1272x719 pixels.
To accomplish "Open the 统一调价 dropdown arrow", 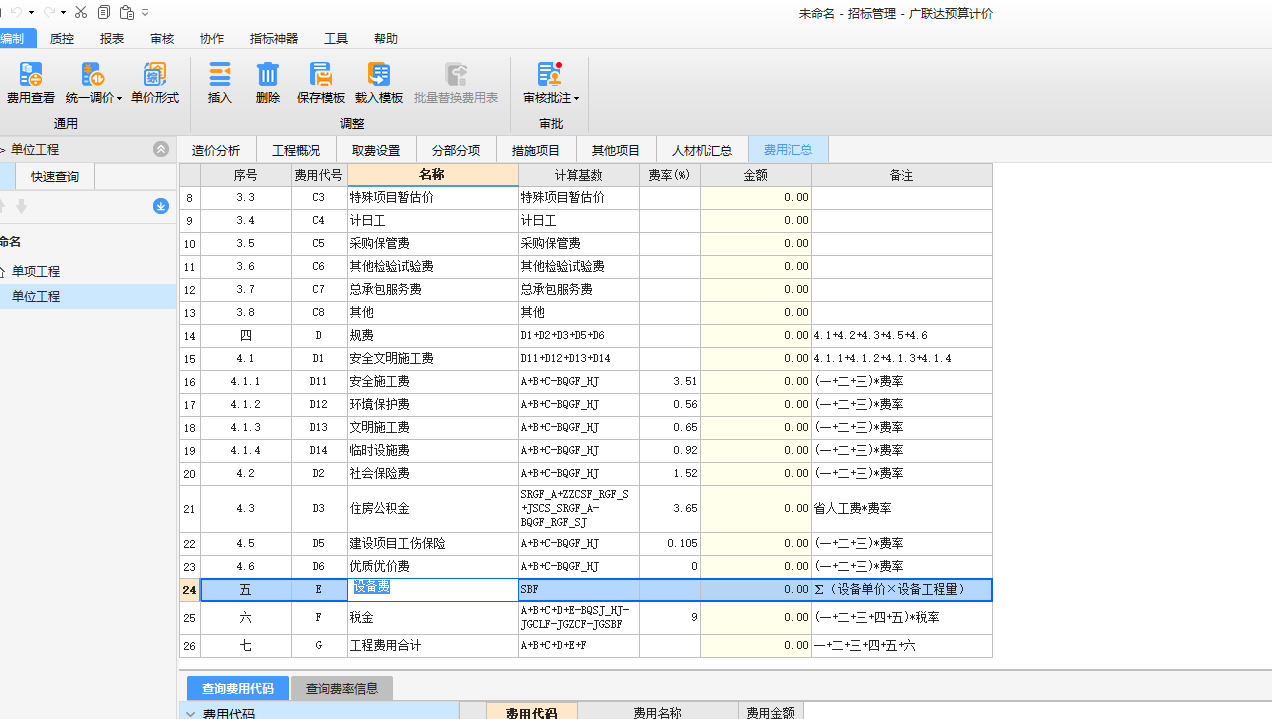I will tap(119, 98).
